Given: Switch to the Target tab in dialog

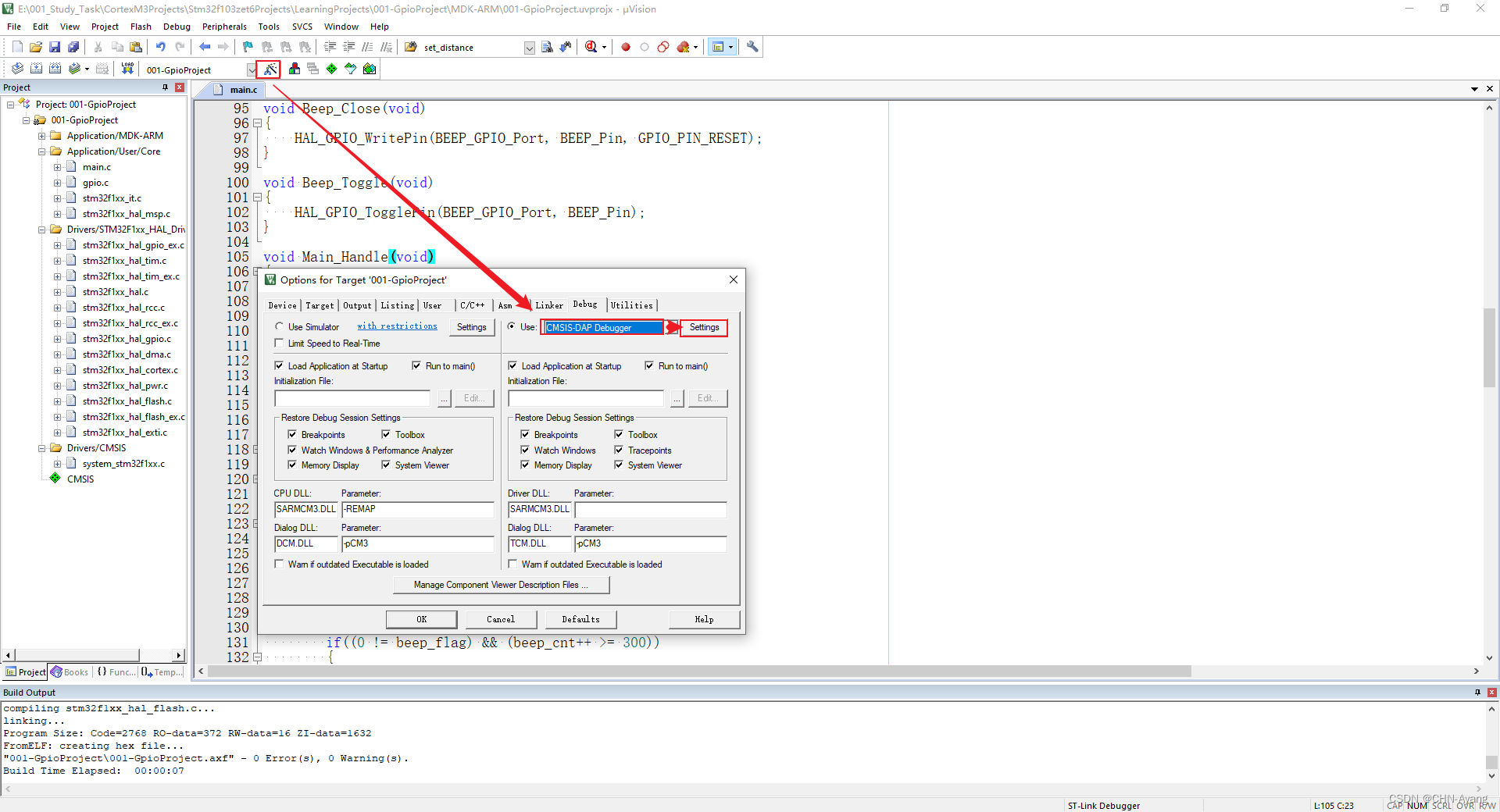Looking at the screenshot, I should (320, 305).
